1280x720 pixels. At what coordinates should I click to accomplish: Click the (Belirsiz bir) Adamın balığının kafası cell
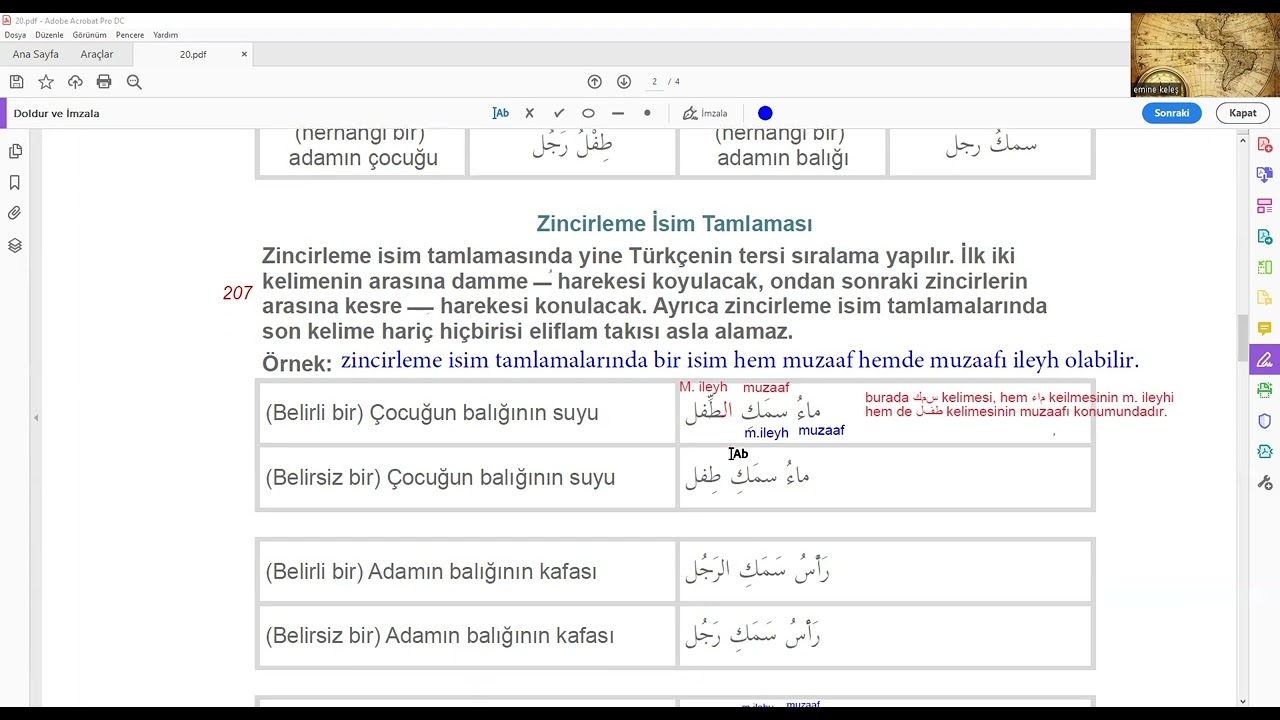click(x=467, y=636)
